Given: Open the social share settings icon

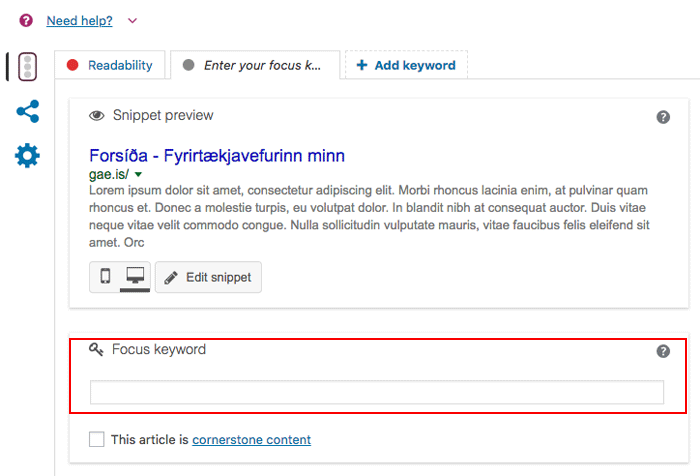Looking at the screenshot, I should (27, 111).
